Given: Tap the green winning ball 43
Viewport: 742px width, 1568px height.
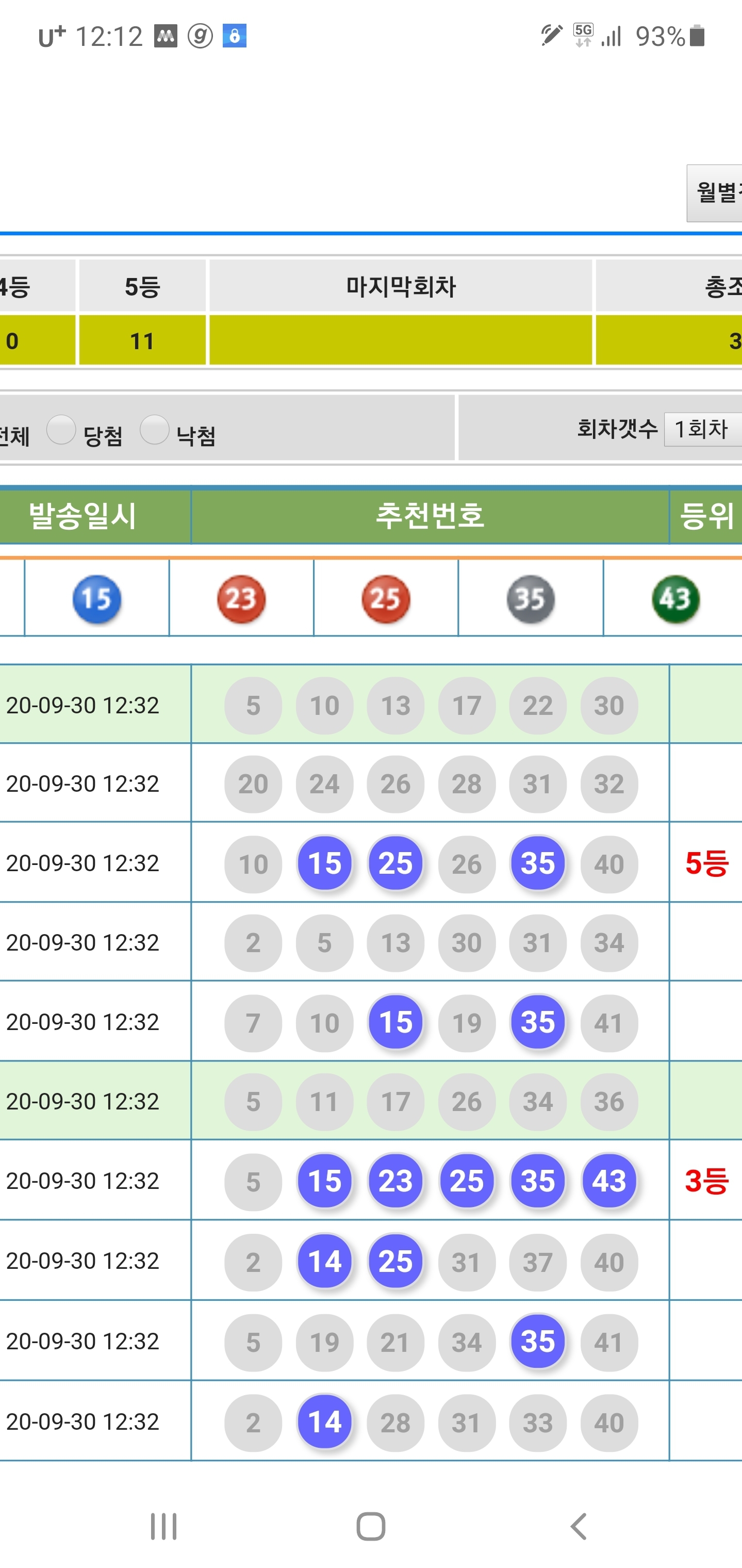Looking at the screenshot, I should (675, 599).
